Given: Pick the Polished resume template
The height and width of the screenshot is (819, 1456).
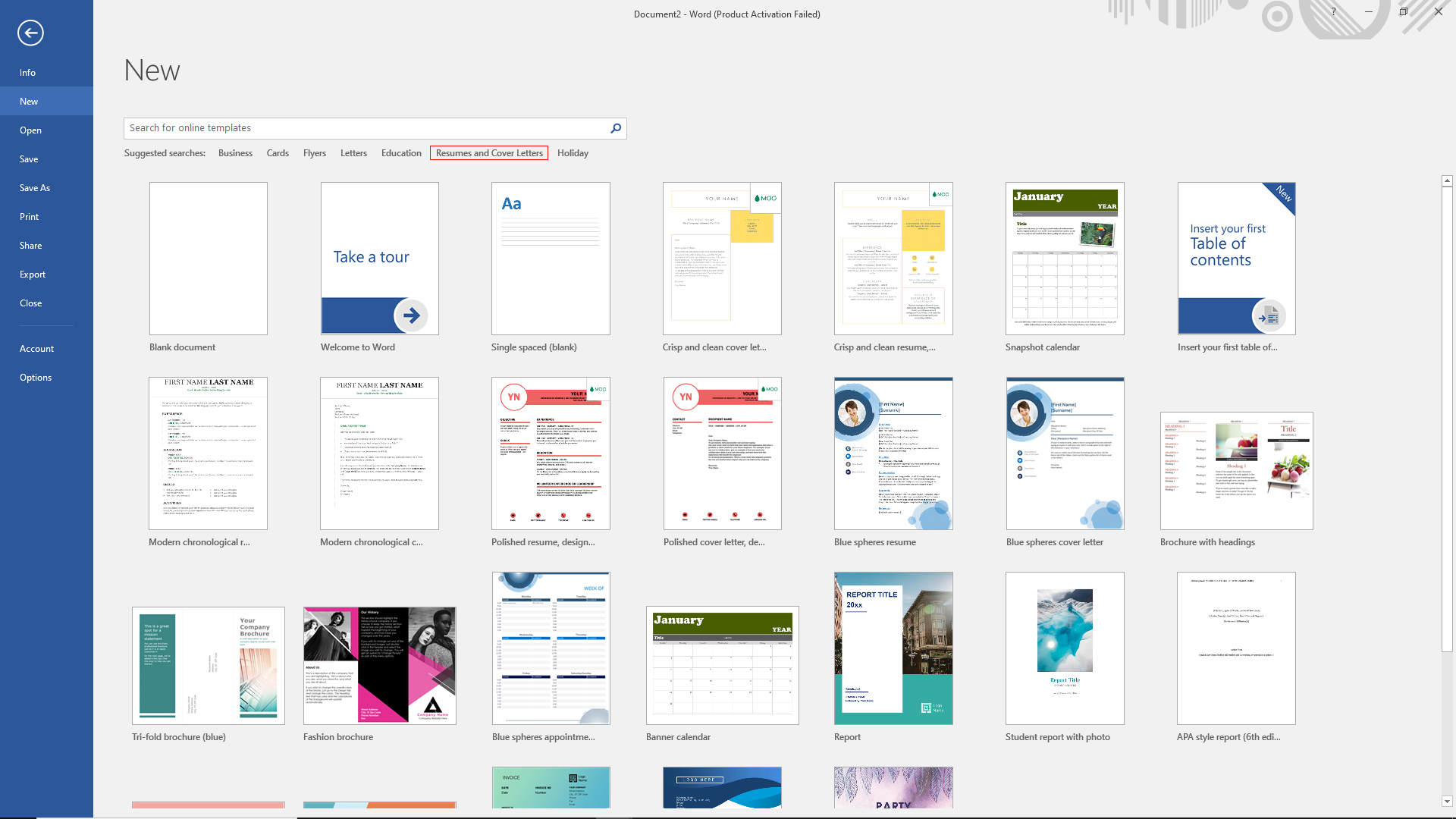Looking at the screenshot, I should (551, 453).
